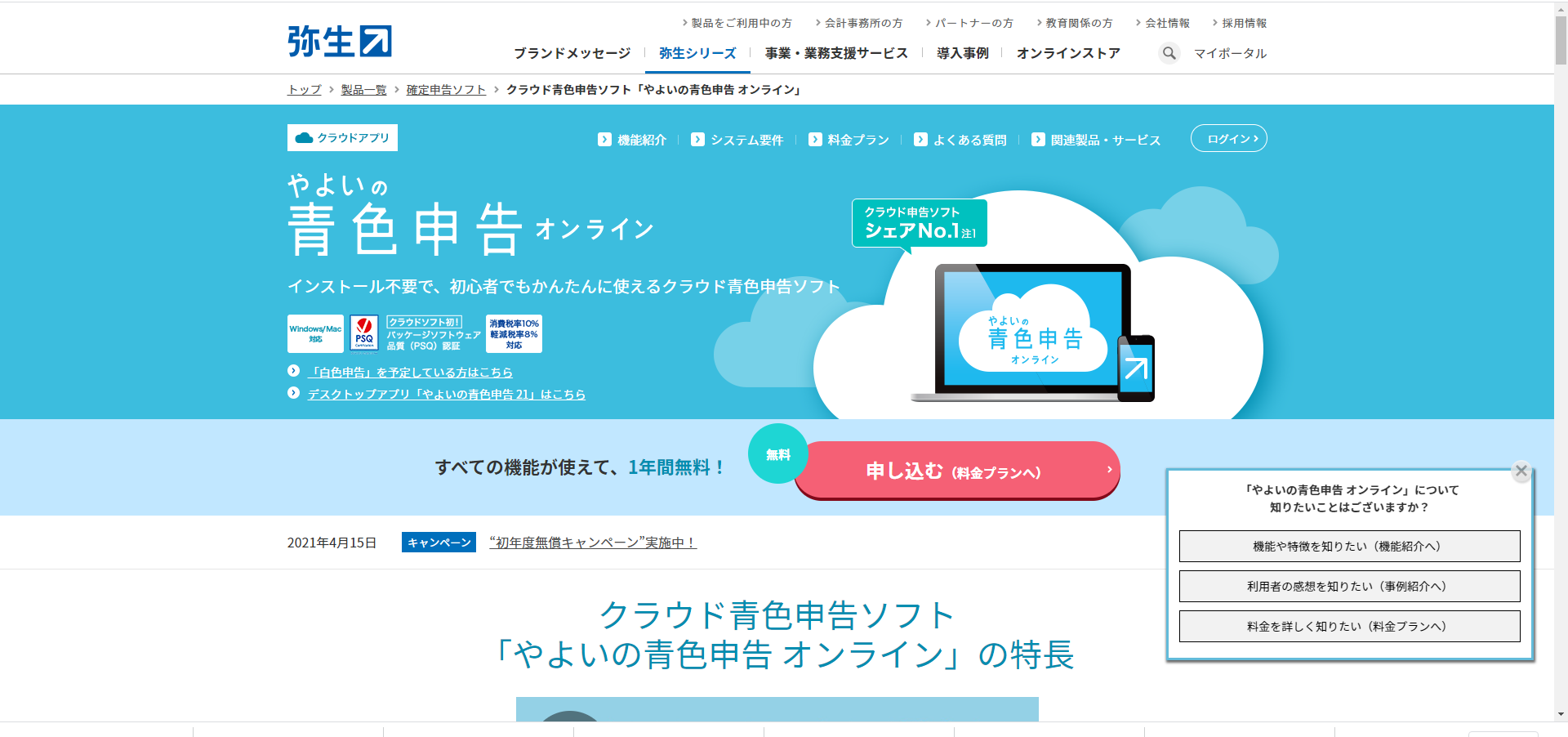Click the search magnifier icon
The image size is (1568, 737).
[x=1169, y=52]
